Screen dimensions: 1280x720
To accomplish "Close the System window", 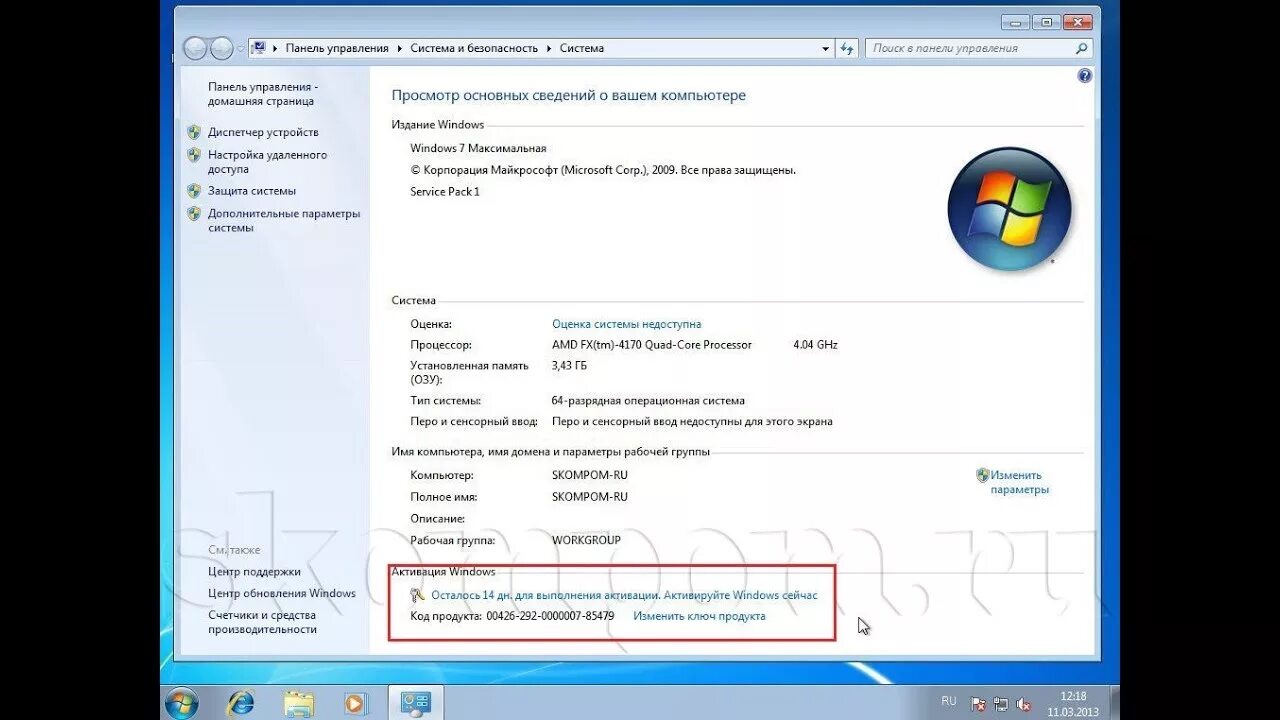I will coord(1078,21).
